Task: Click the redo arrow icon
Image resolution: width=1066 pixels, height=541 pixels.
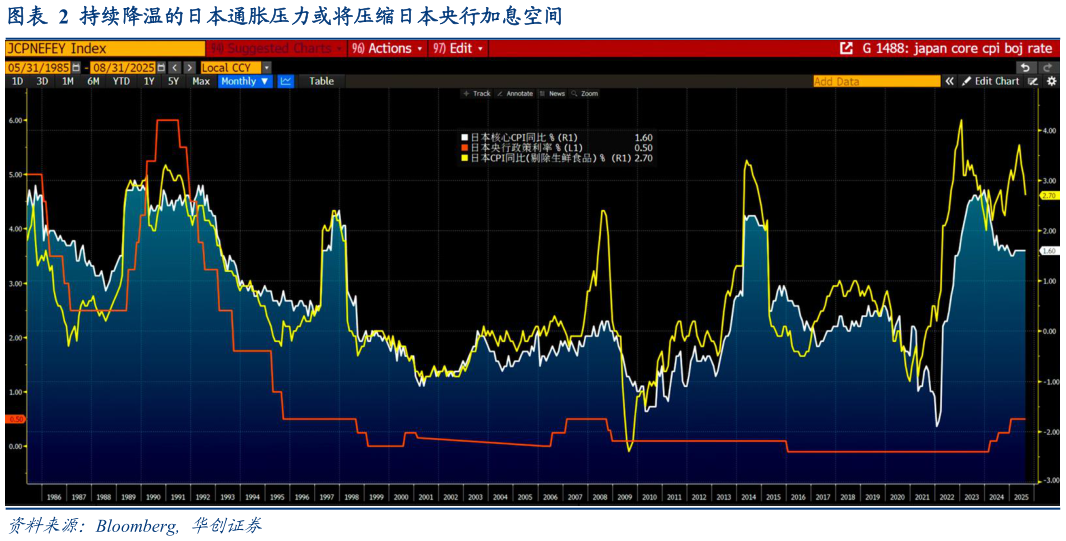Action: [x=1048, y=67]
